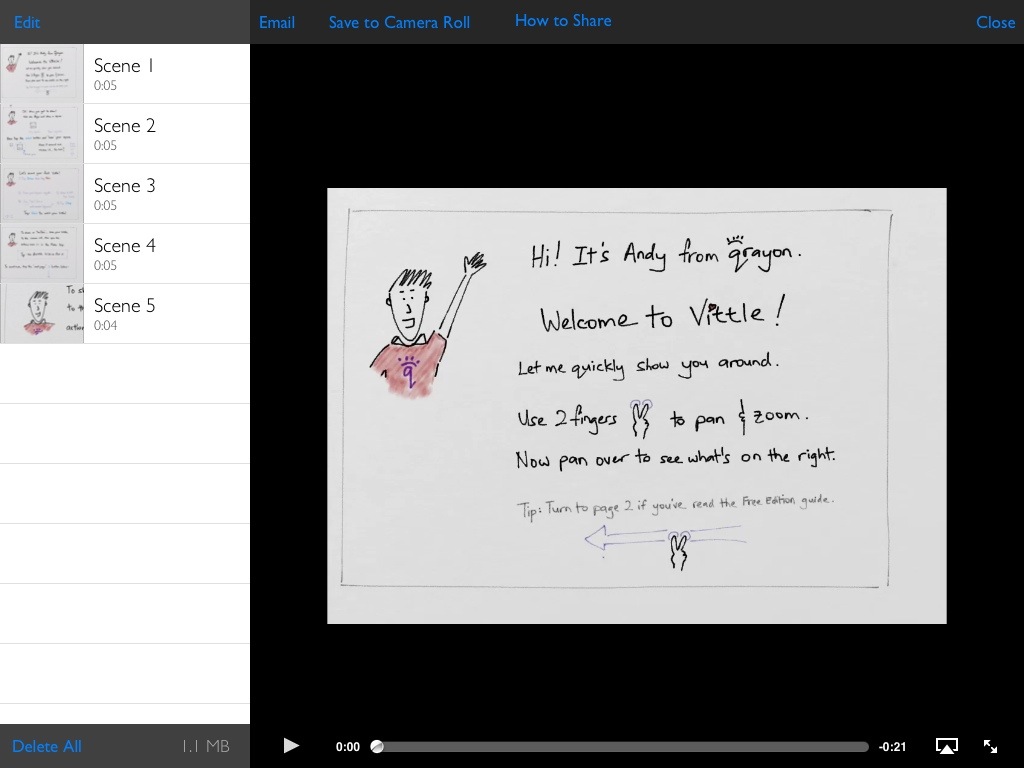Screen dimensions: 1024x768
Task: Click the Edit button in scene list
Action: tap(27, 22)
